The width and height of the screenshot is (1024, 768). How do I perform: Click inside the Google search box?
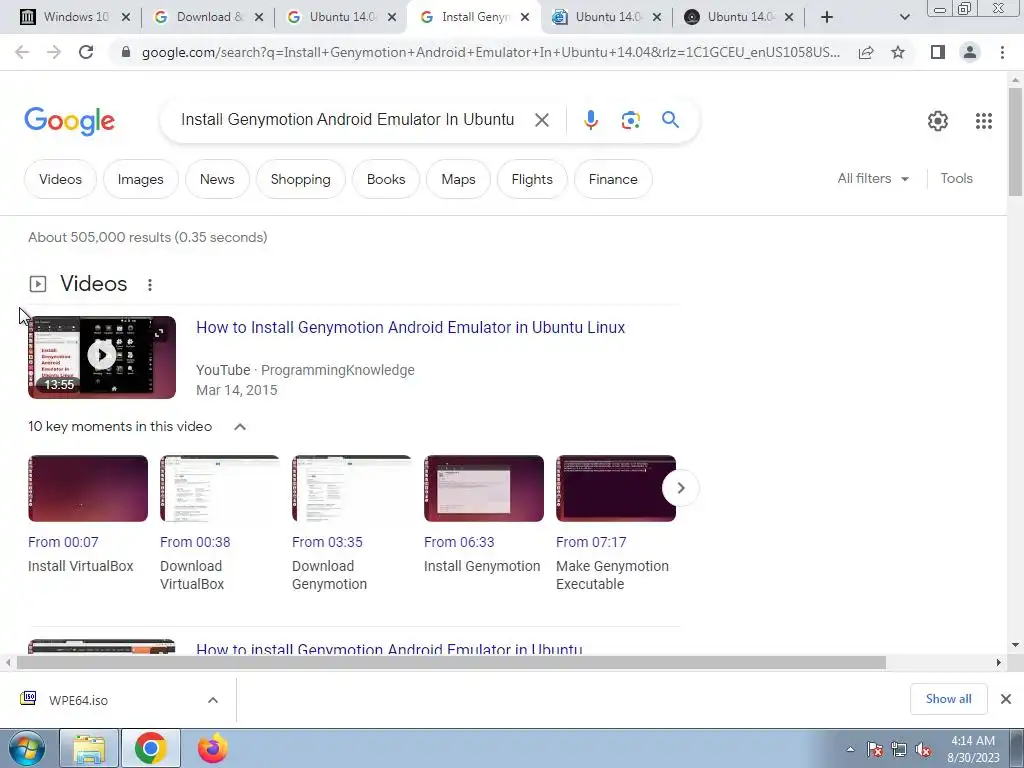347,120
